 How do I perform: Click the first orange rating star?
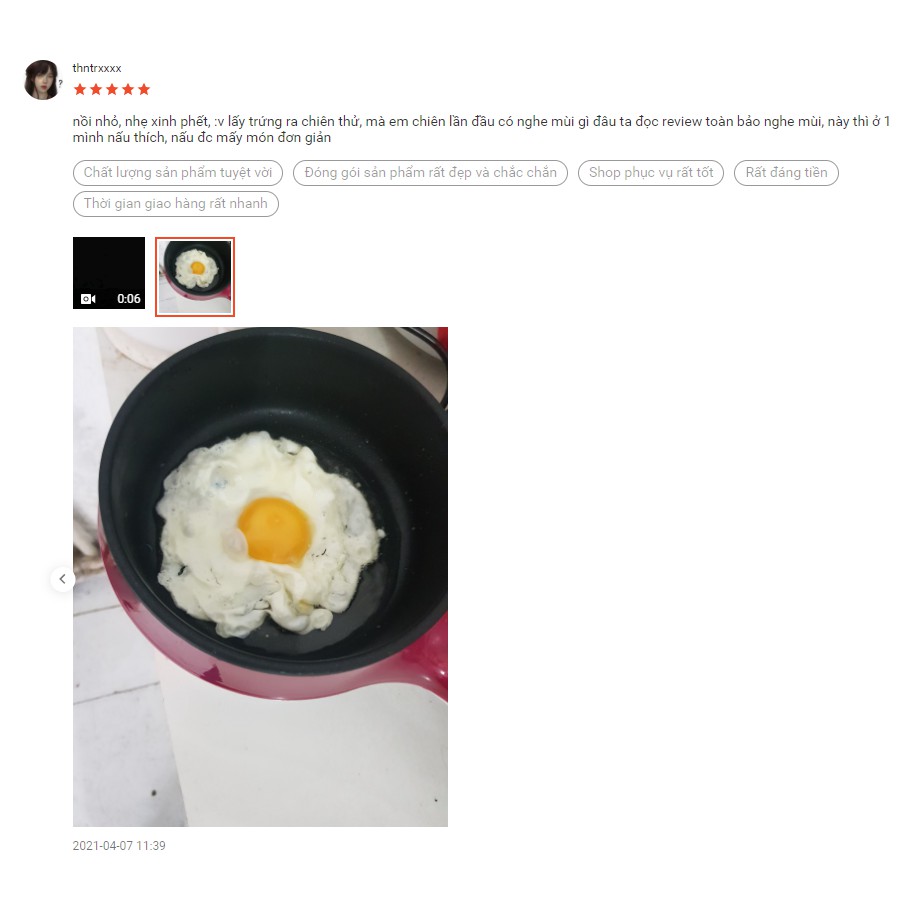[80, 89]
